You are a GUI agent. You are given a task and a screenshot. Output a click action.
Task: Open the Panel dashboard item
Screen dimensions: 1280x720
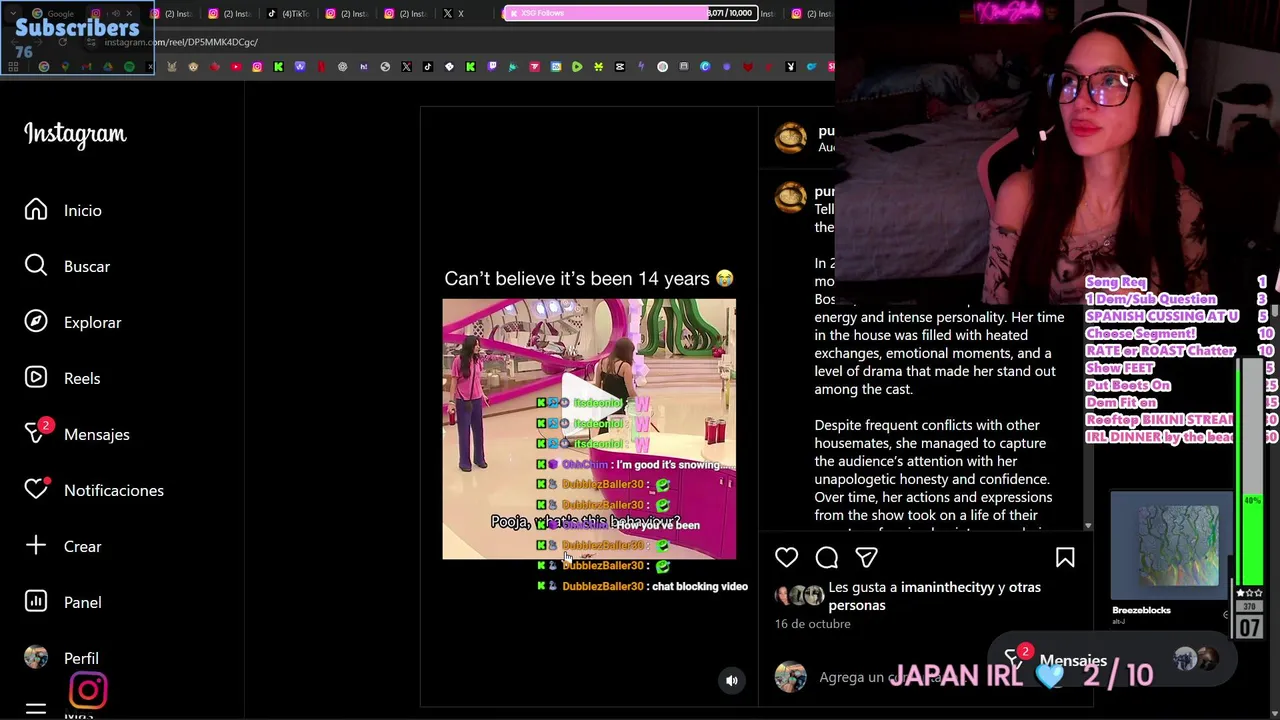63,602
